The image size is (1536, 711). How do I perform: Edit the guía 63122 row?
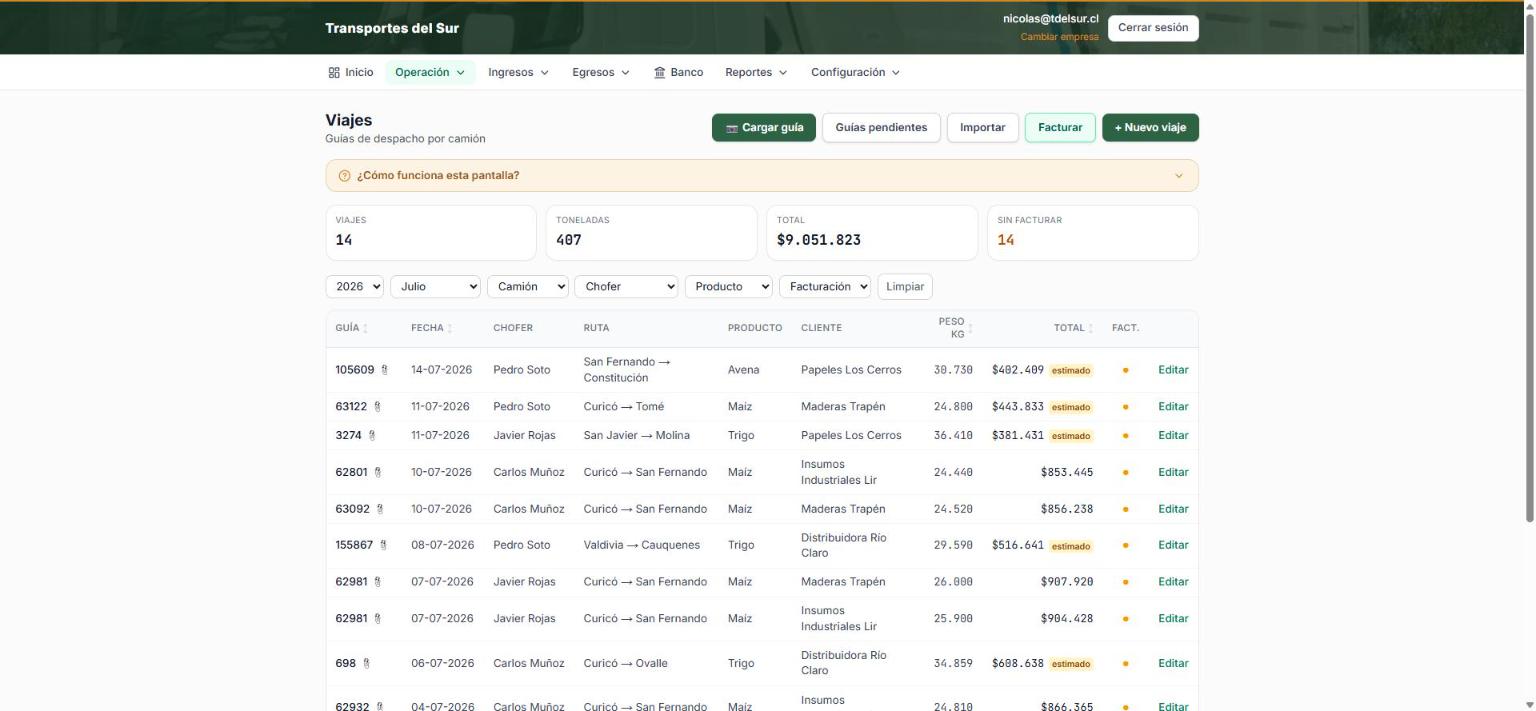point(1173,407)
